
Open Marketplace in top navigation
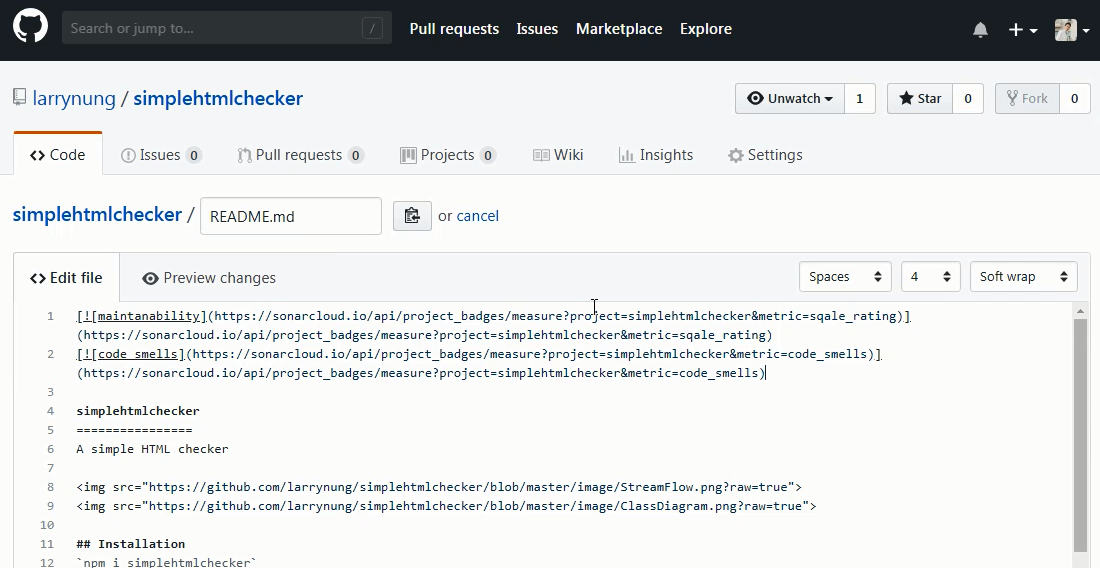(x=619, y=29)
